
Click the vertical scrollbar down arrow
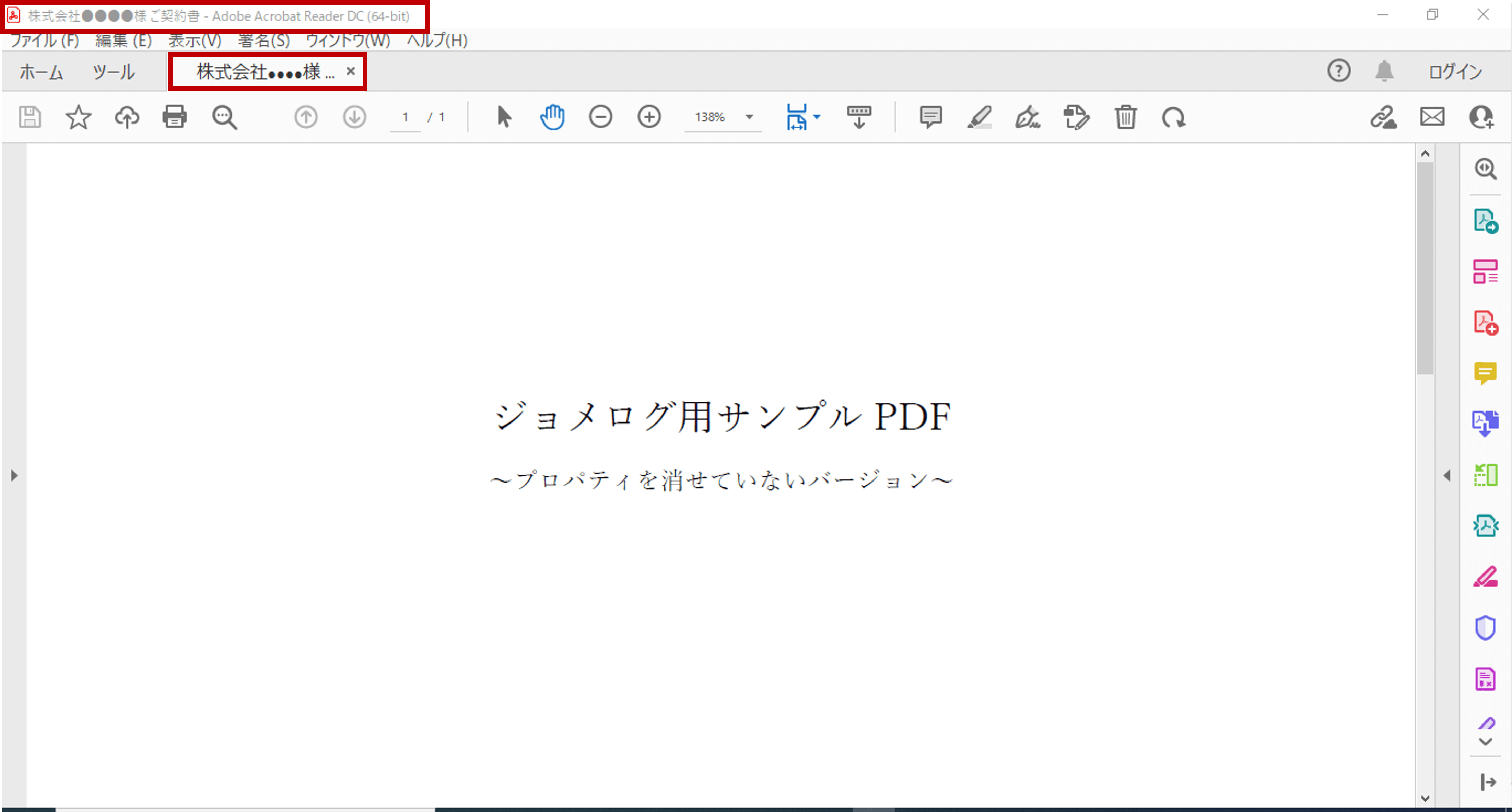point(1425,799)
